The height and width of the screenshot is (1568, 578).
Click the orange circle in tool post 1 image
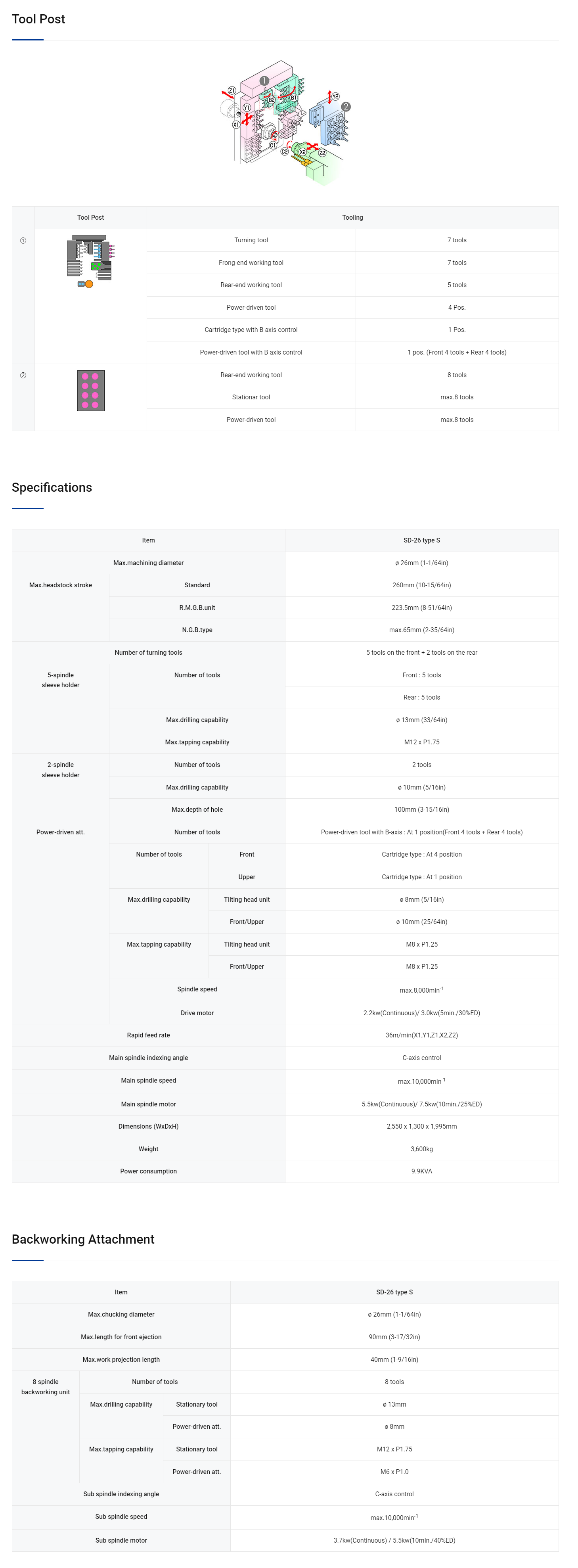89,284
